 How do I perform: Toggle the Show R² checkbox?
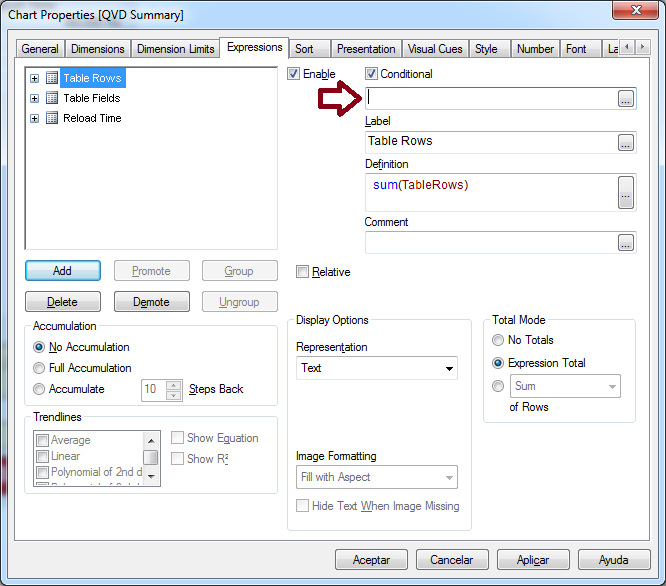[177, 459]
